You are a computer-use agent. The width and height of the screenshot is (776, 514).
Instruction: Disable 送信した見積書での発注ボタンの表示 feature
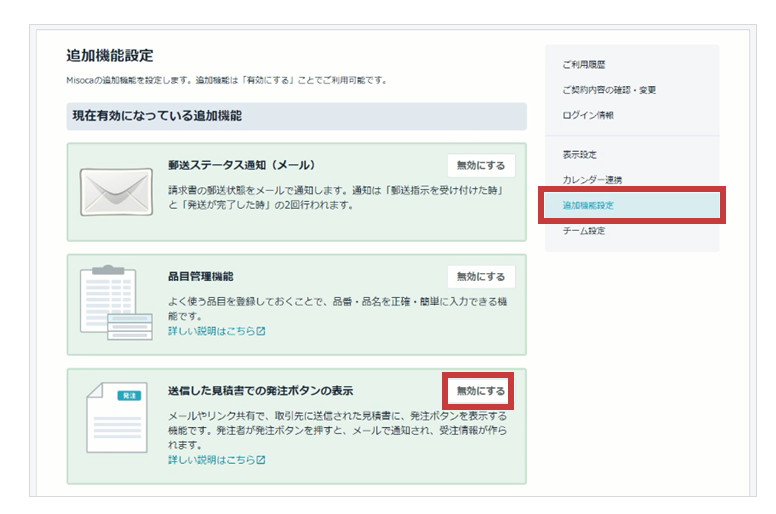point(481,391)
